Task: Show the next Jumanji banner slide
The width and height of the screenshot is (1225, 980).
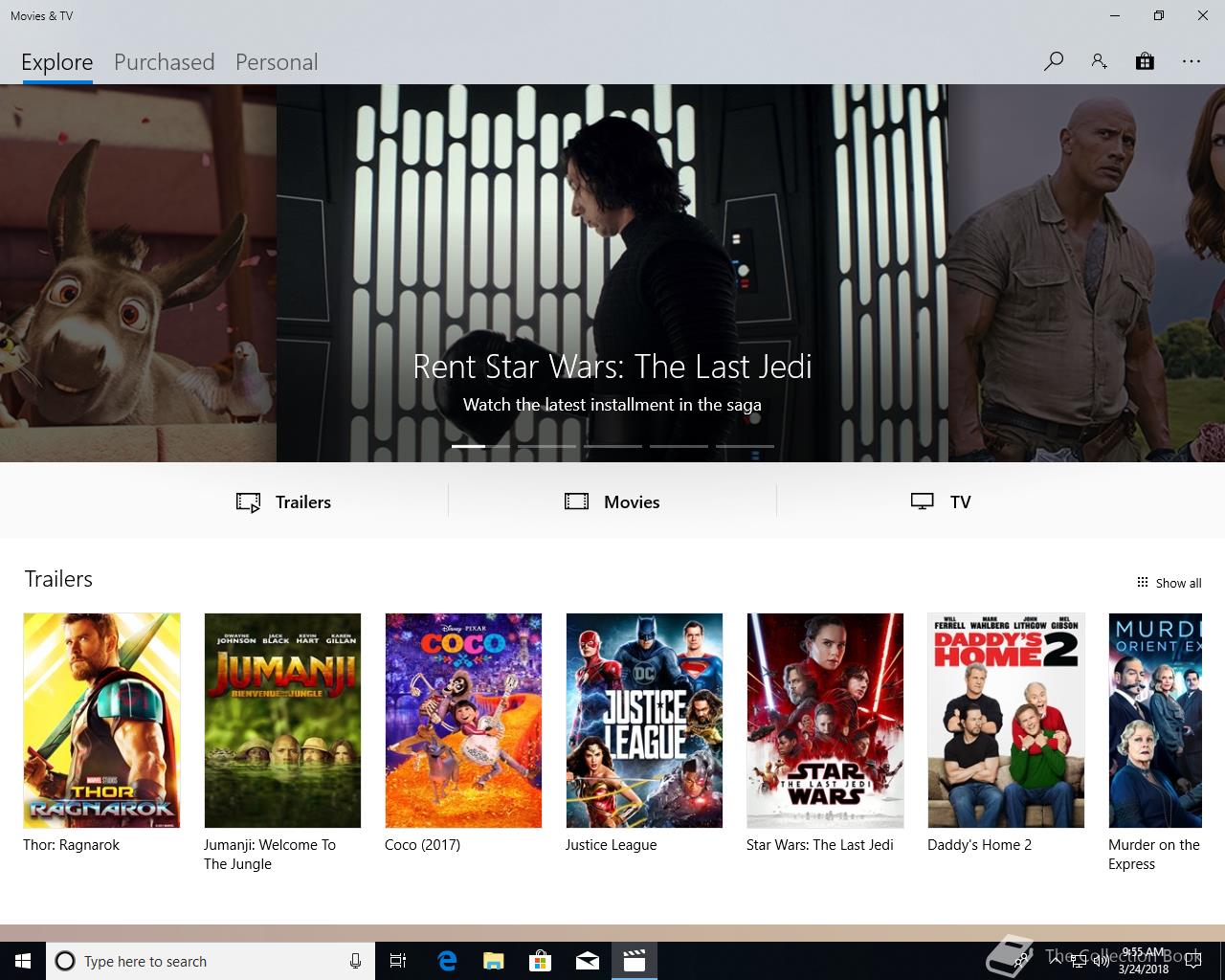Action: pos(1086,273)
